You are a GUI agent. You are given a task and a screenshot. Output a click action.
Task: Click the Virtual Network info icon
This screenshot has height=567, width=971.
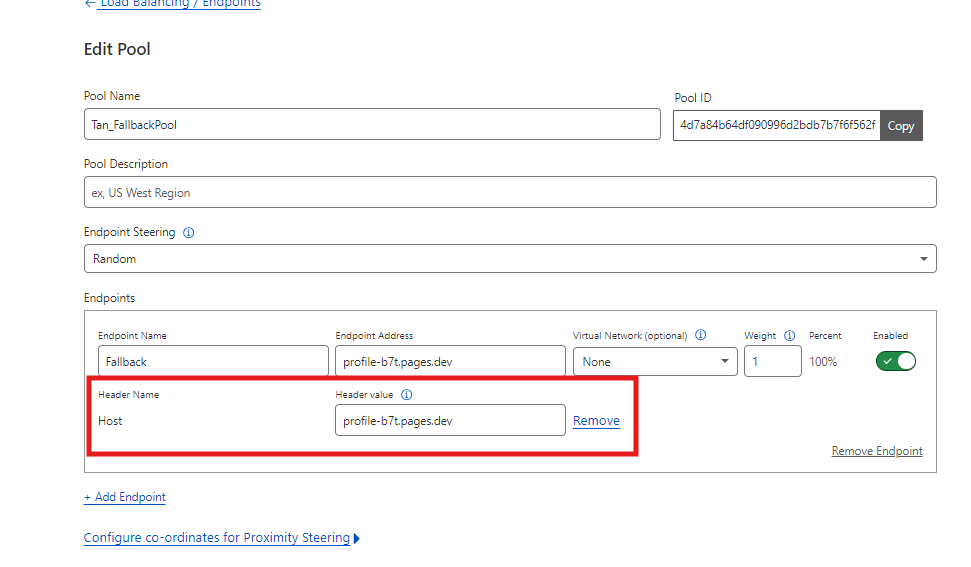[x=700, y=336]
